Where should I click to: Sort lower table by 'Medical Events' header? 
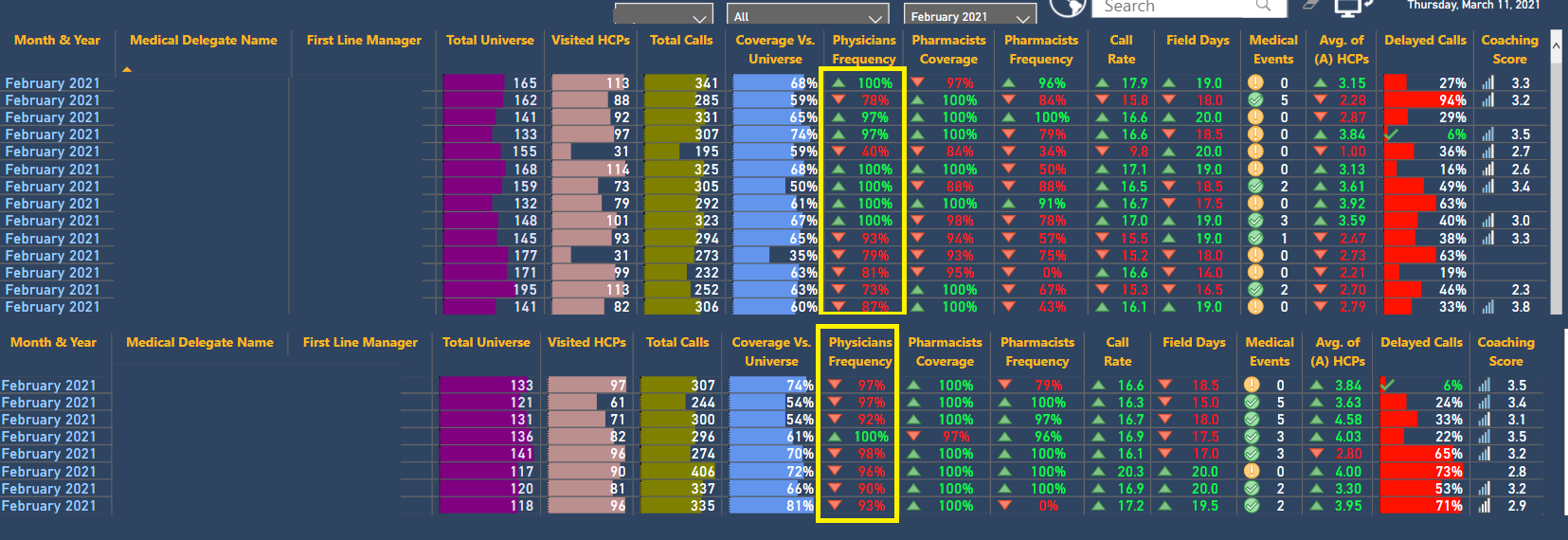[x=1270, y=351]
